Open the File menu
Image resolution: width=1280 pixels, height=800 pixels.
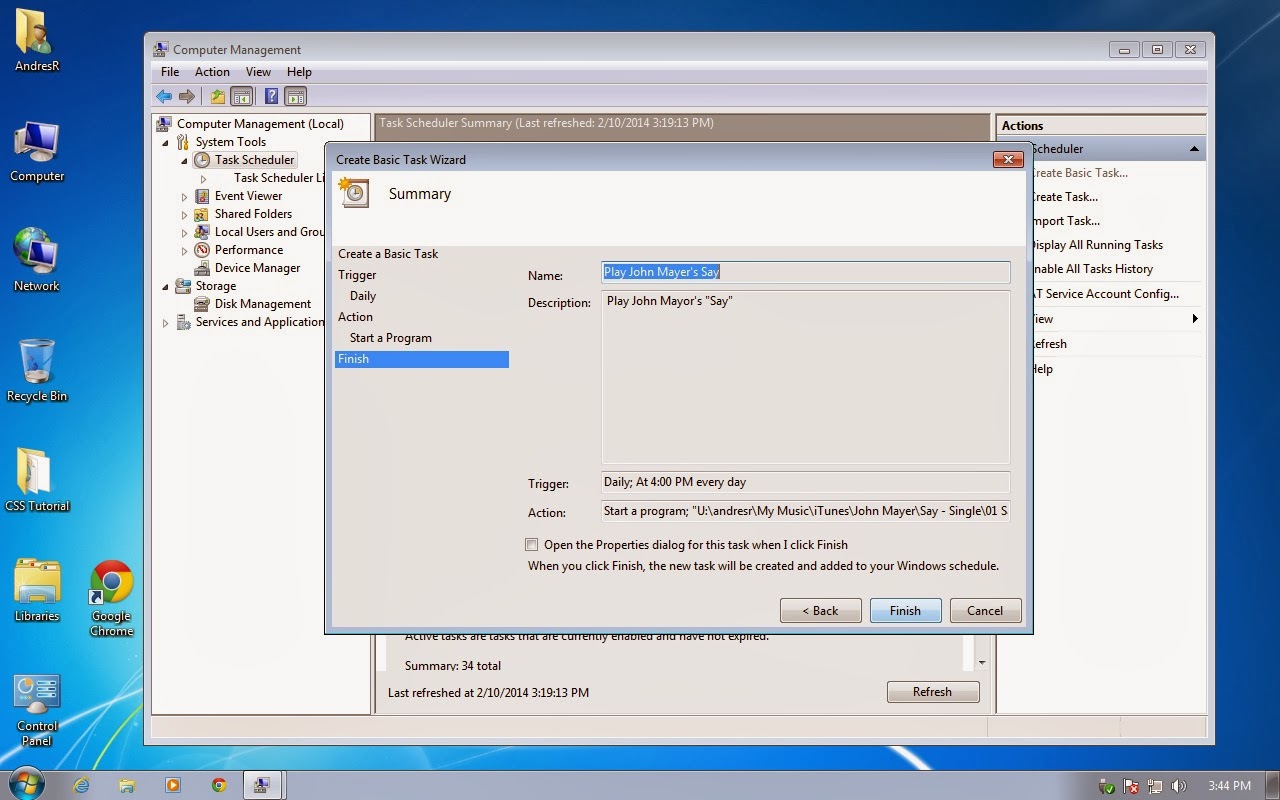coord(170,72)
